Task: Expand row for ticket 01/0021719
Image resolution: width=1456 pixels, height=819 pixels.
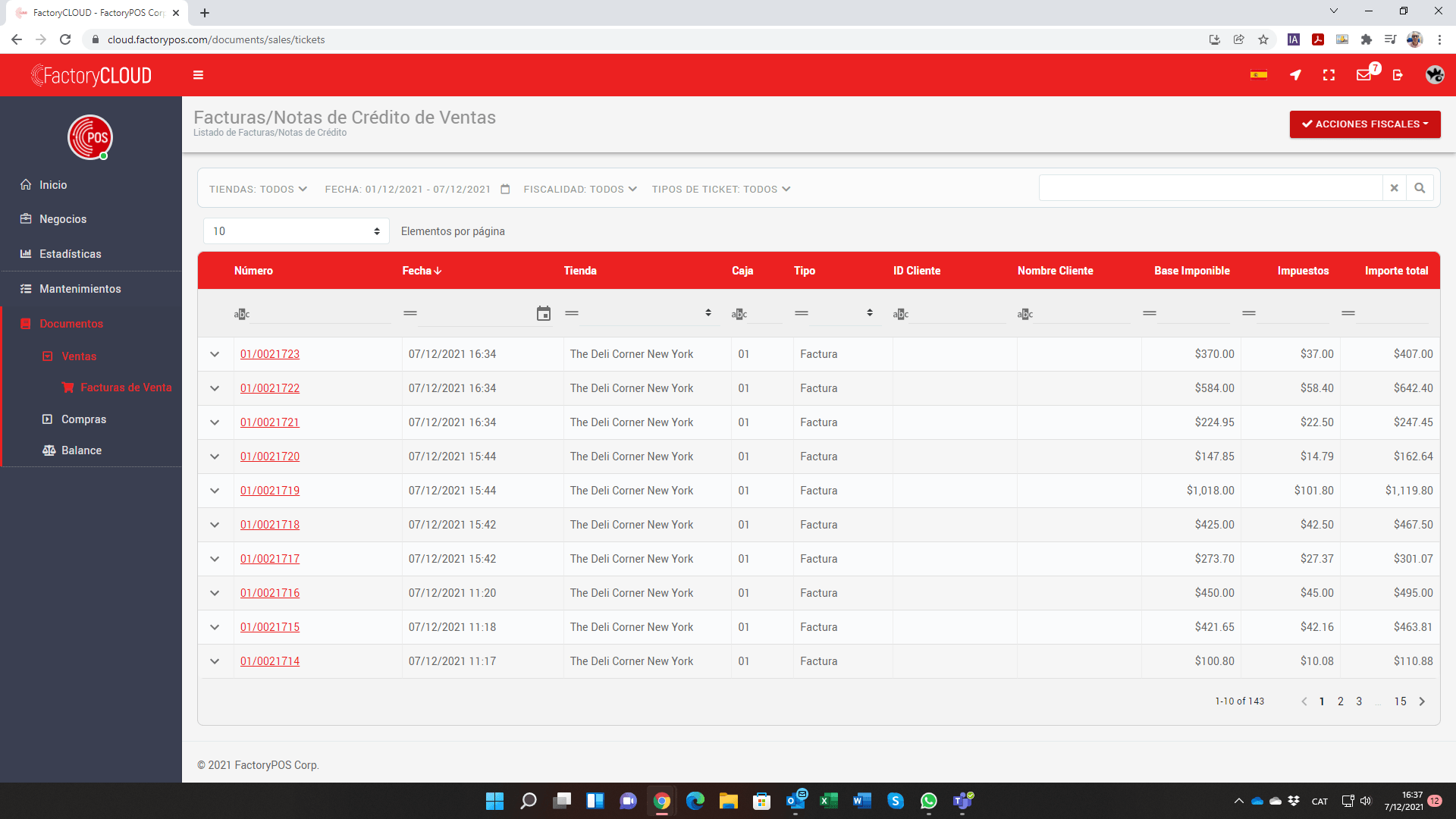Action: 215,491
